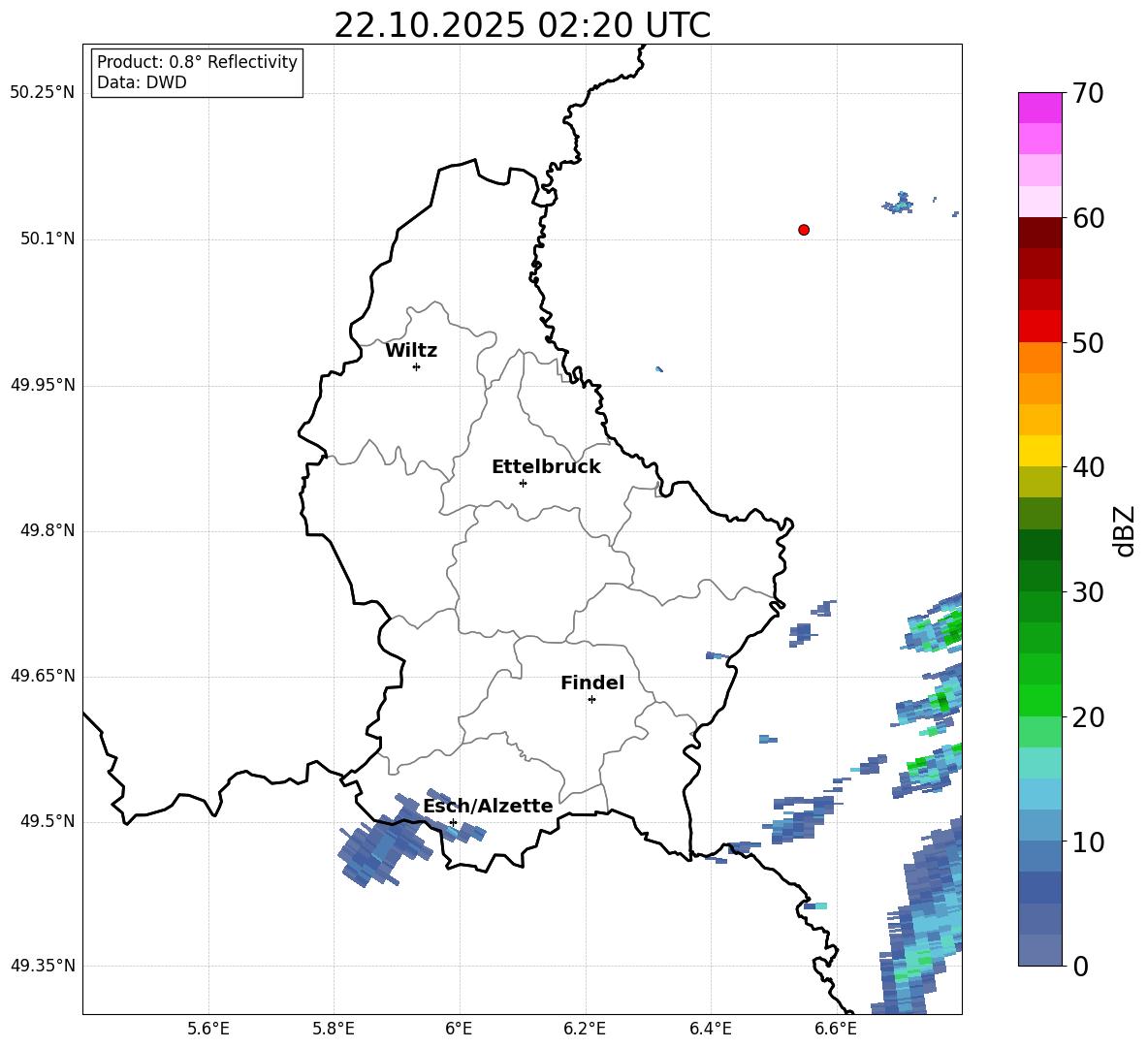The height and width of the screenshot is (1048, 1148).
Task: Click the Esch/Alzette city label
Action: pos(488,806)
